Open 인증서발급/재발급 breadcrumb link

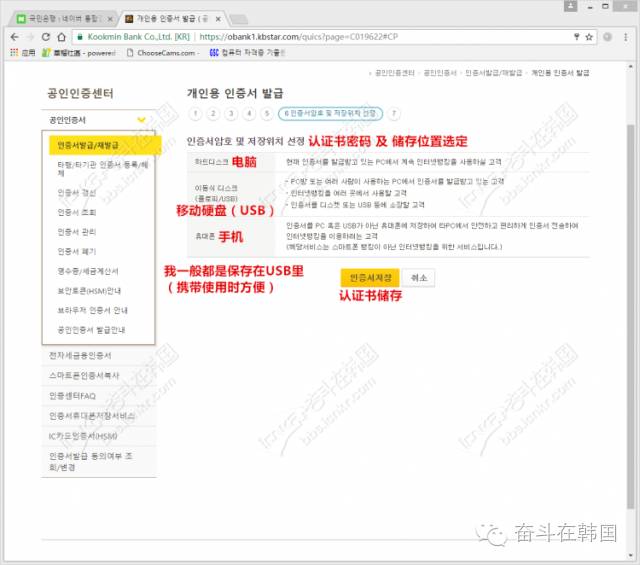point(493,73)
